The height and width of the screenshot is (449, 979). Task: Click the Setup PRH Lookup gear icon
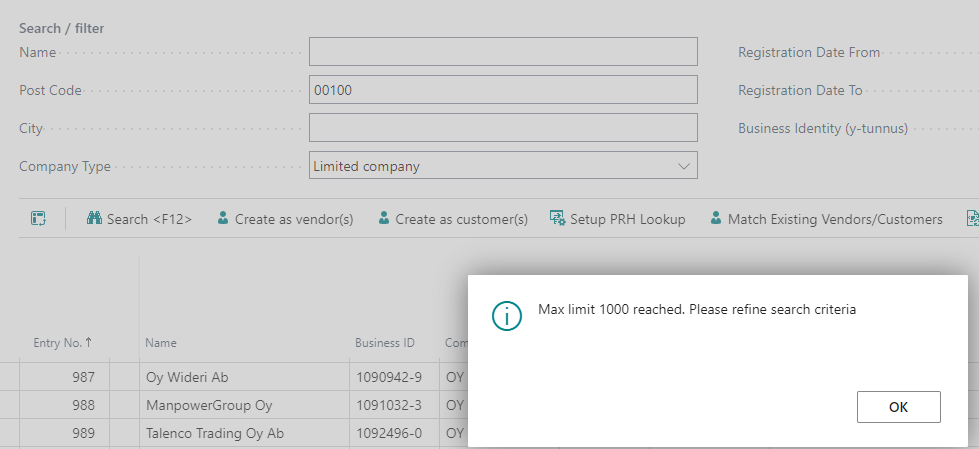pyautogui.click(x=557, y=218)
